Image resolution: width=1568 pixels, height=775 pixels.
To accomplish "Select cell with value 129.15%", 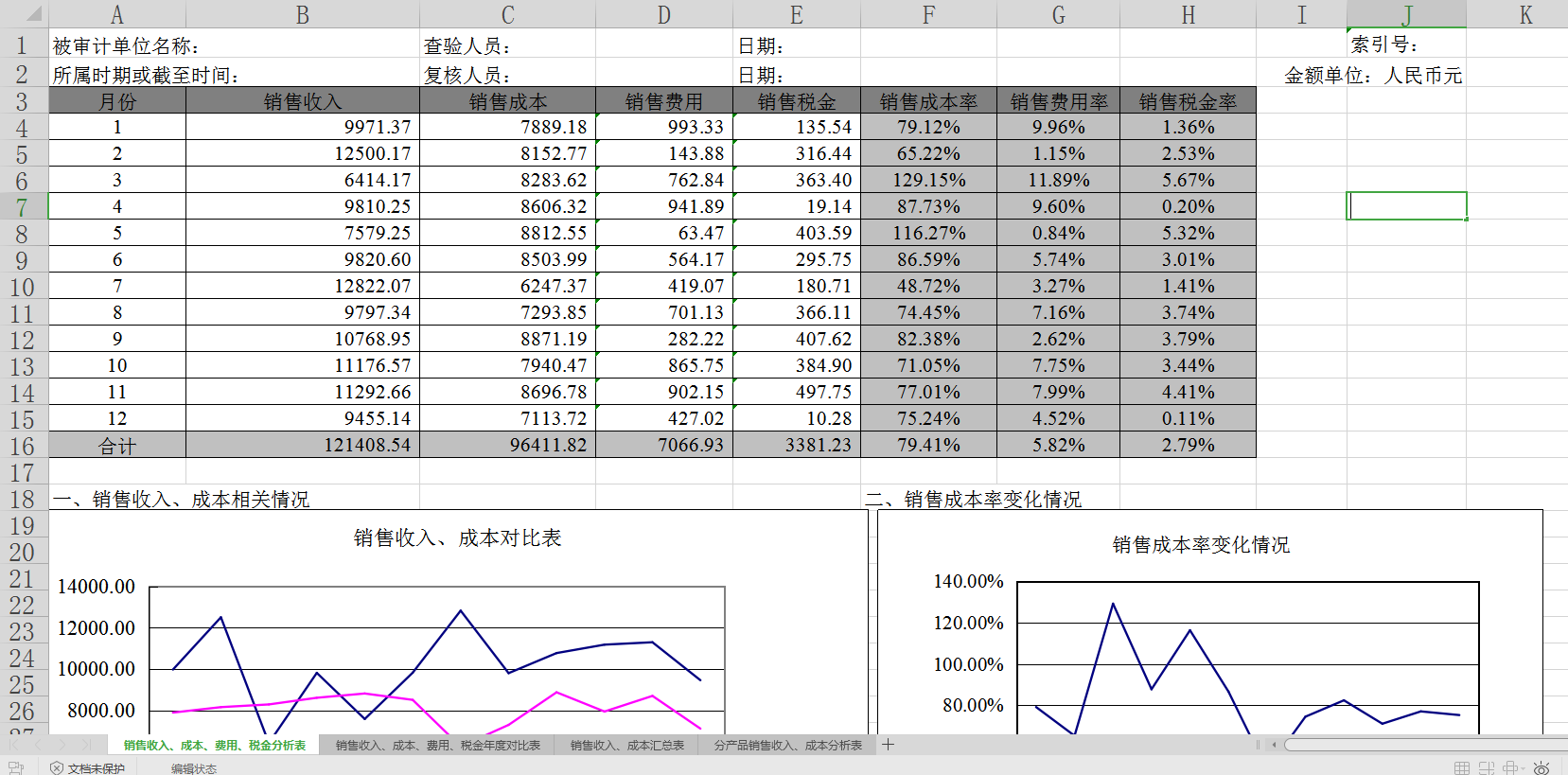I will [x=928, y=180].
